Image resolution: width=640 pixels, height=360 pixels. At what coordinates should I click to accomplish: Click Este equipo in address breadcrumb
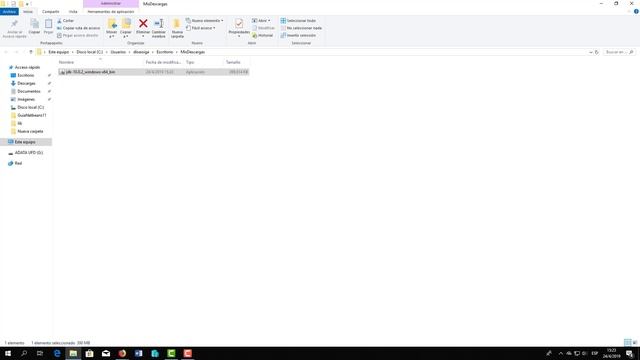click(59, 52)
